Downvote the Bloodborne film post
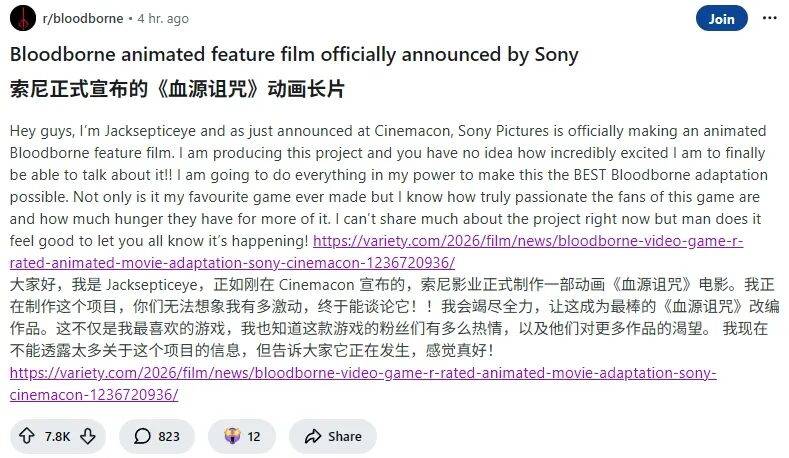 click(x=89, y=436)
